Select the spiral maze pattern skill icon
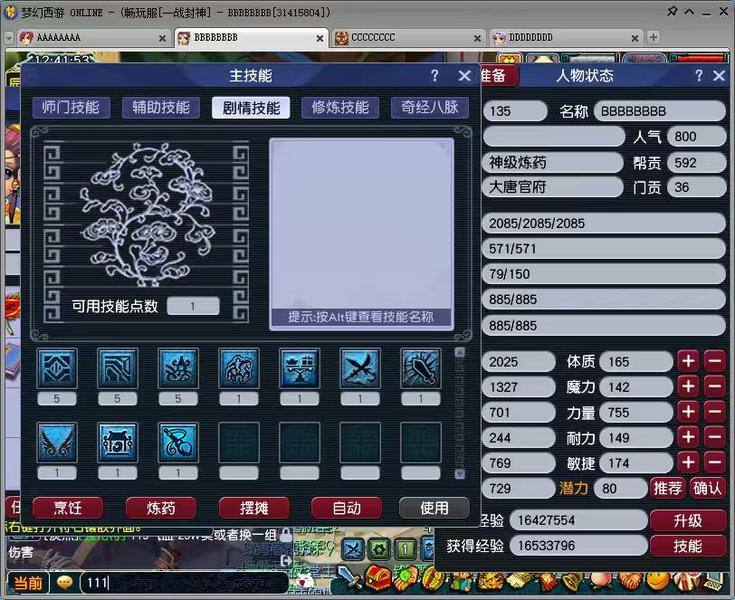The height and width of the screenshot is (600, 735). [x=117, y=368]
